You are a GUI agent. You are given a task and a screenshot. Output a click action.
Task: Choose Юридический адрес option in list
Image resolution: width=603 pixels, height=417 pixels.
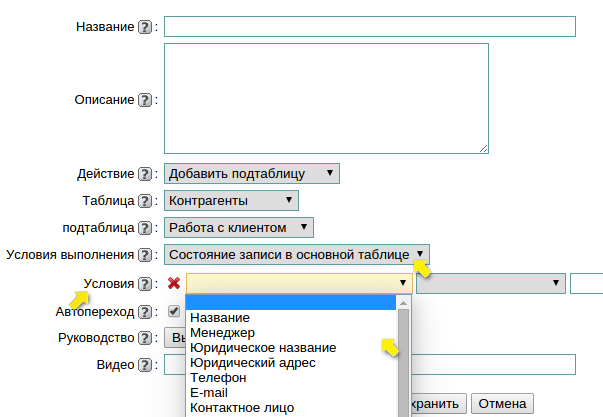click(x=252, y=362)
